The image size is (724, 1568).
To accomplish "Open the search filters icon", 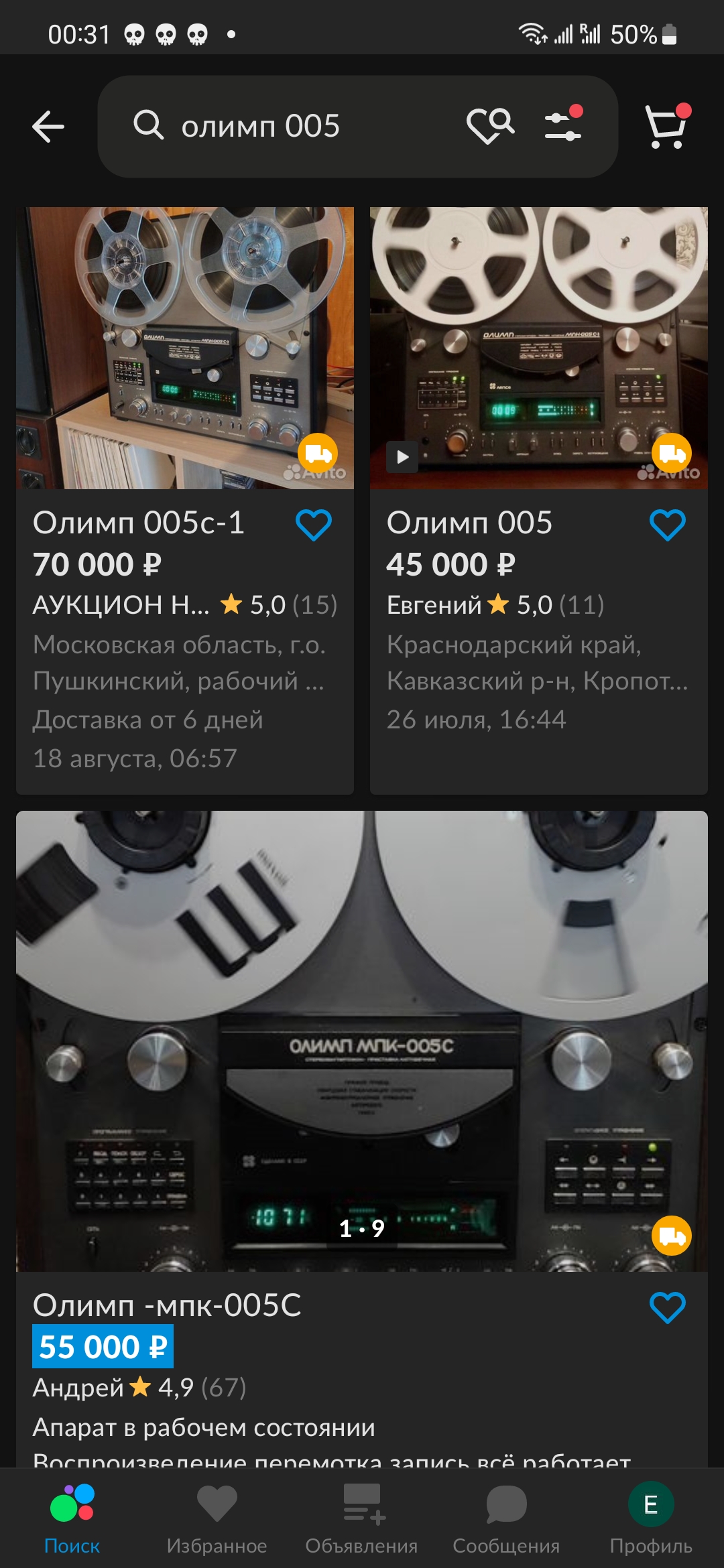I will tap(564, 124).
